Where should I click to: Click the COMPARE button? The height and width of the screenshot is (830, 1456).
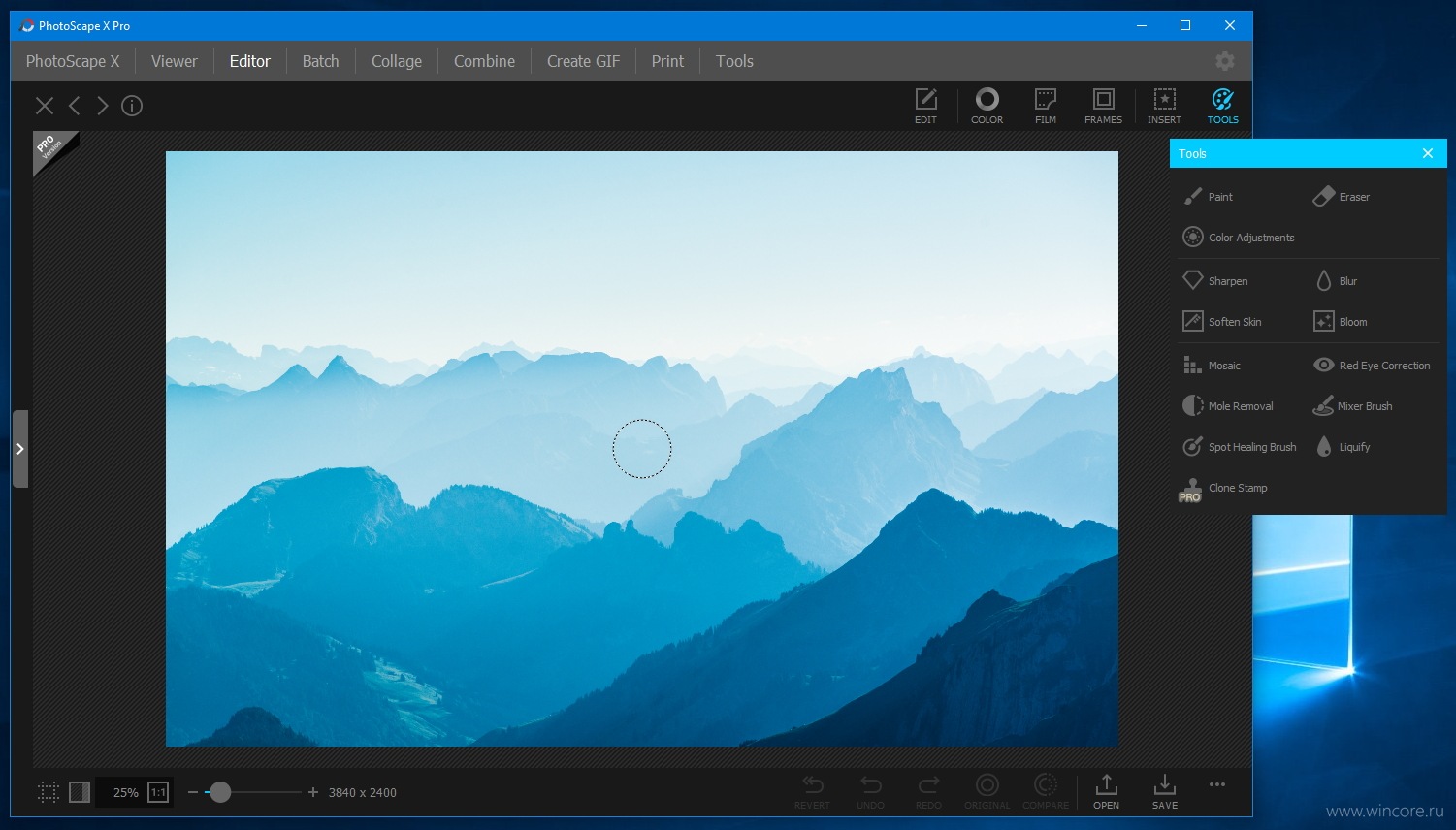pos(1046,791)
